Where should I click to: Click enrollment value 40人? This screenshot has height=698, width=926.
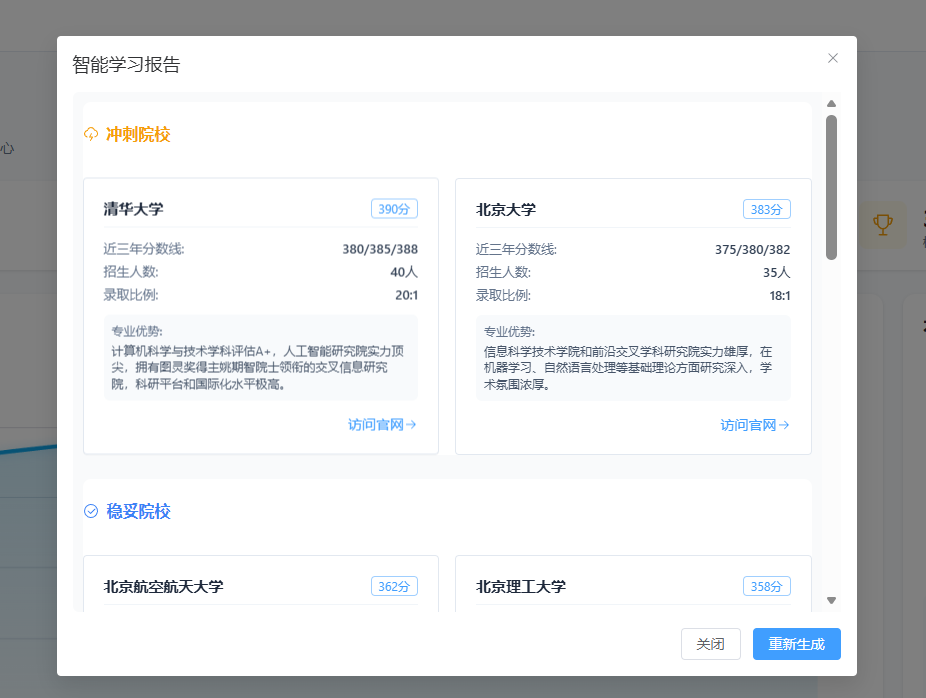click(x=404, y=272)
